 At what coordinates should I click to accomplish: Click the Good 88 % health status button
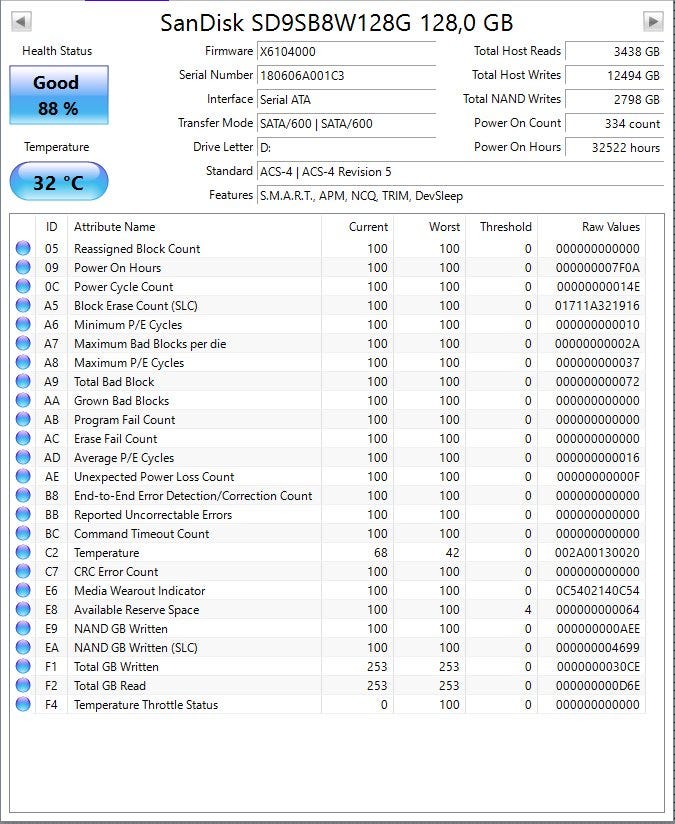(x=59, y=95)
